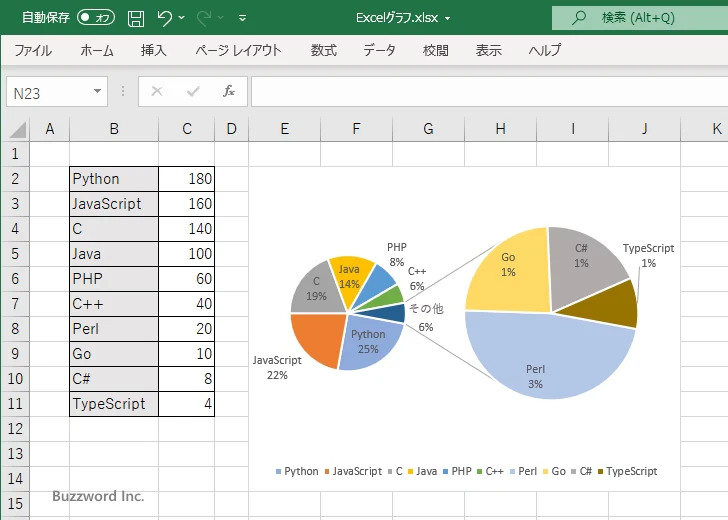Click the Select All corner triangle

point(18,130)
